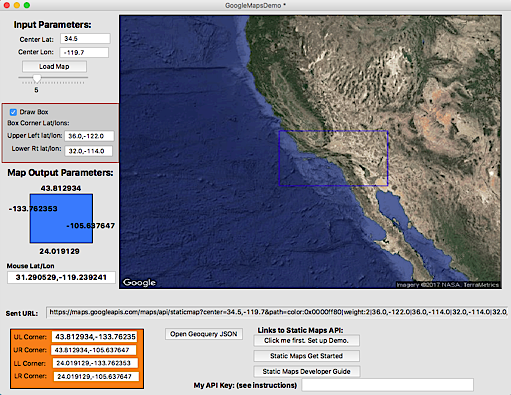
Task: Click the Google logo on the map
Action: click(x=139, y=283)
